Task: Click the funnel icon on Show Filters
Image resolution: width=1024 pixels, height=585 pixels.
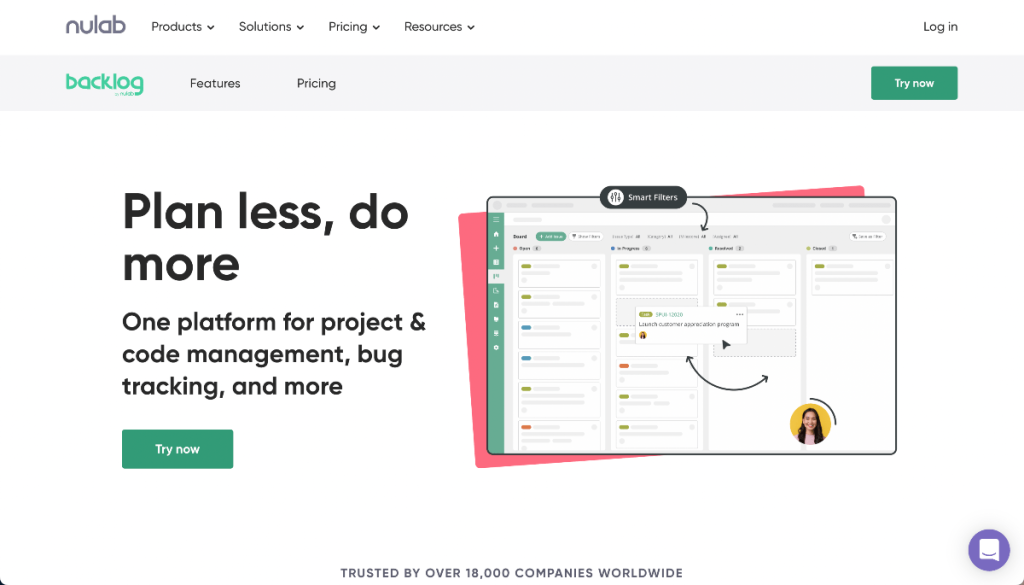Action: [x=575, y=236]
